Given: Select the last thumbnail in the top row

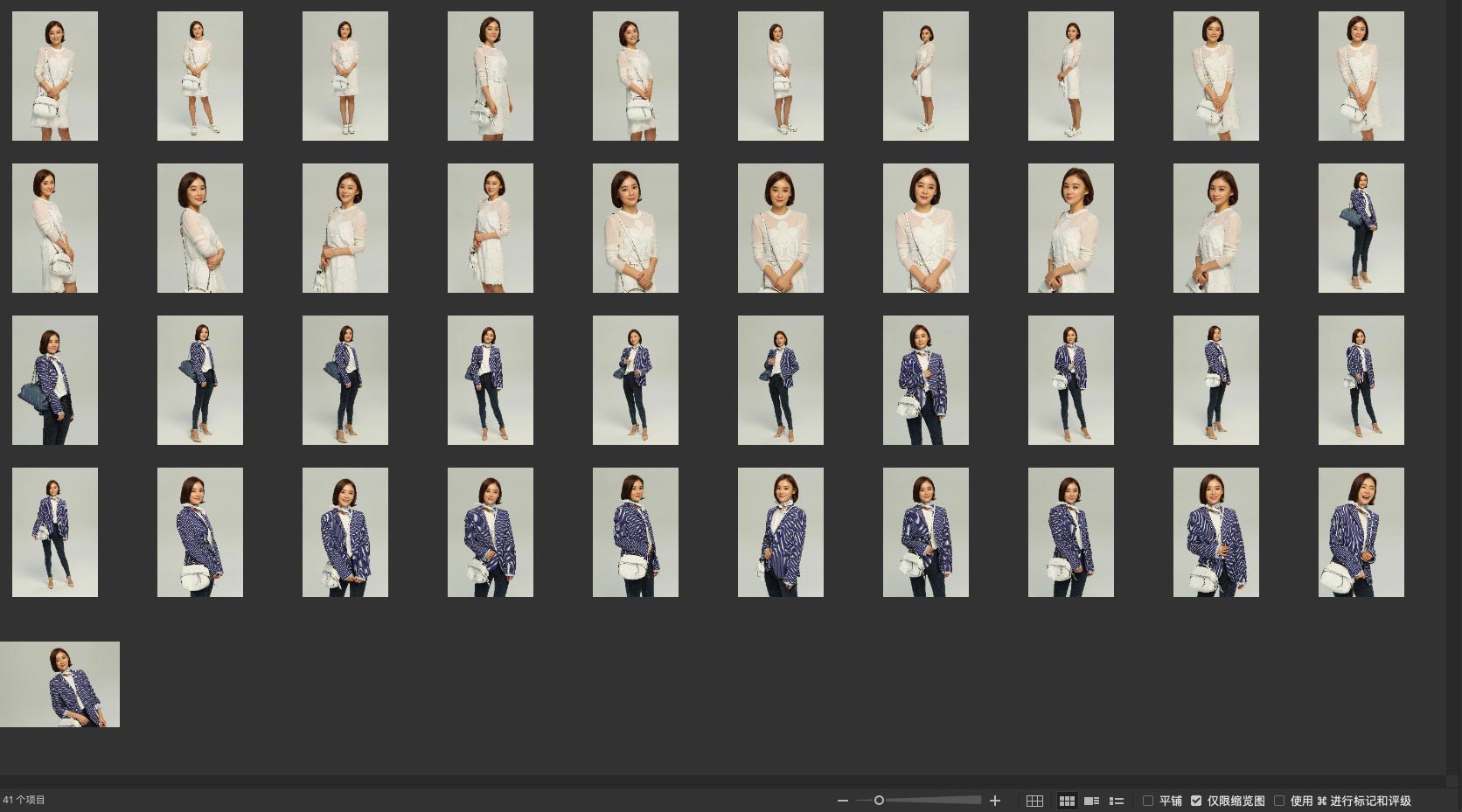Looking at the screenshot, I should coord(1361,76).
